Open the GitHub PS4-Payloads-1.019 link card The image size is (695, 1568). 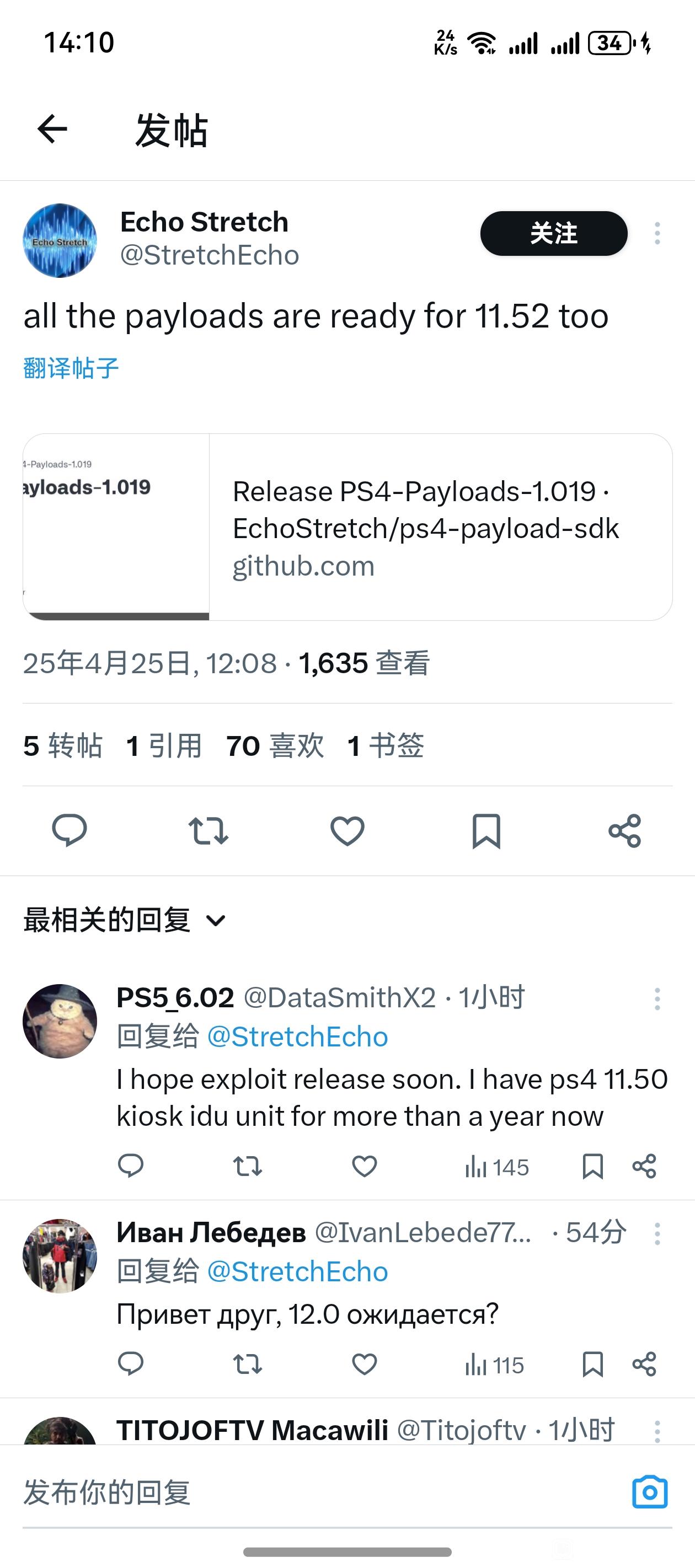pos(347,527)
